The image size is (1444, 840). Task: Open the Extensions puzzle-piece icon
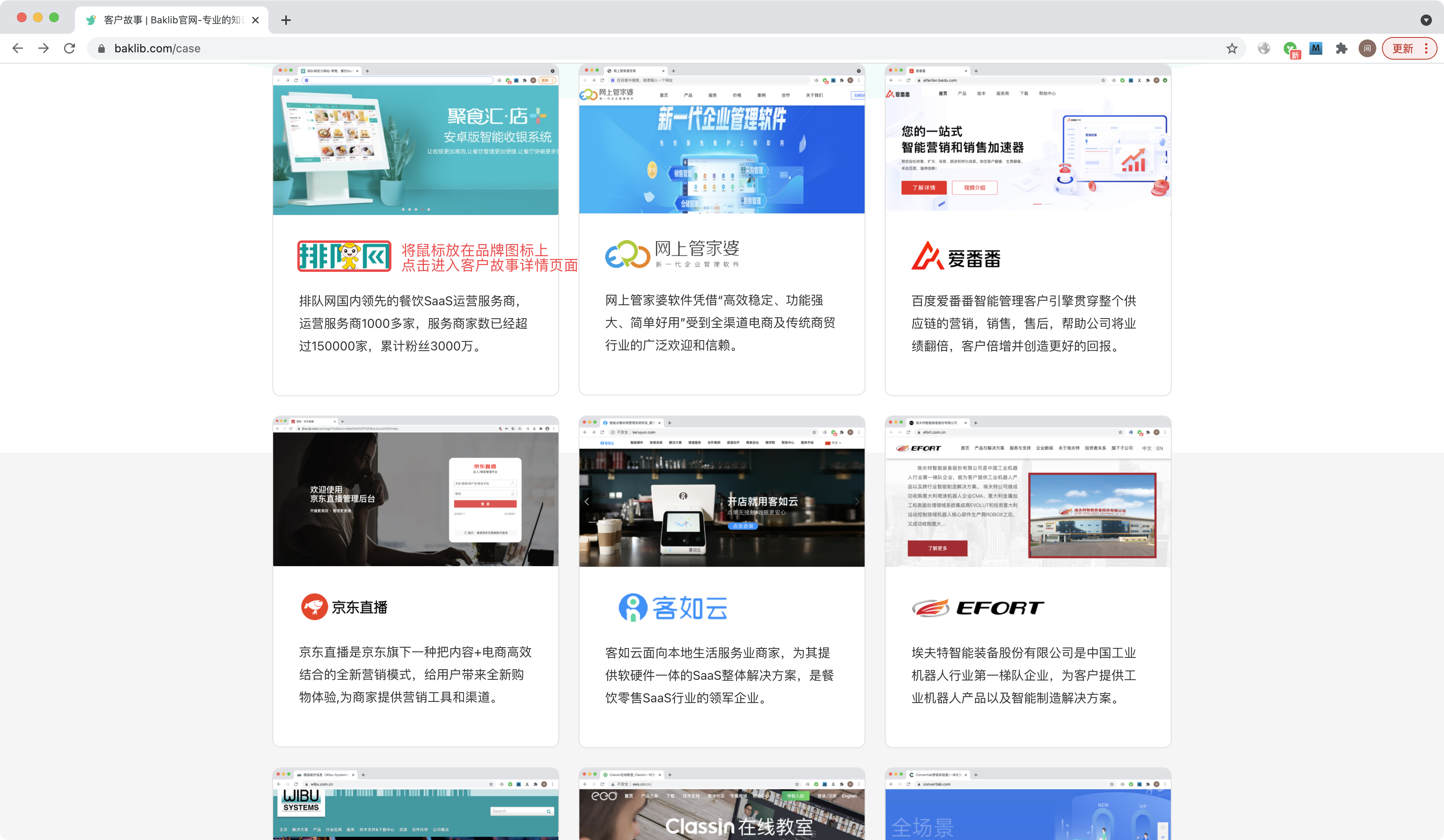[1341, 49]
